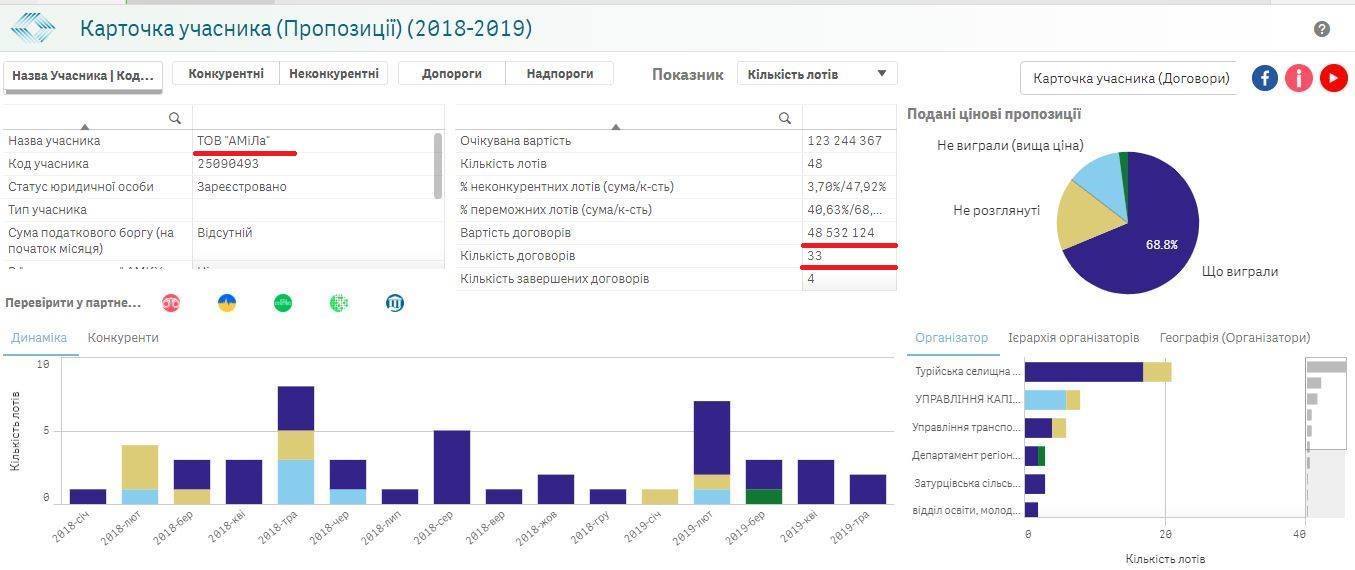Click the blue-yellow partner icon

click(227, 303)
